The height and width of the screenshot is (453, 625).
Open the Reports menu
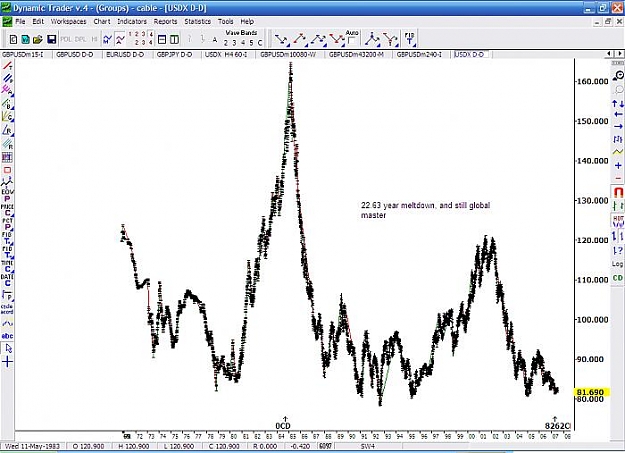(x=165, y=22)
